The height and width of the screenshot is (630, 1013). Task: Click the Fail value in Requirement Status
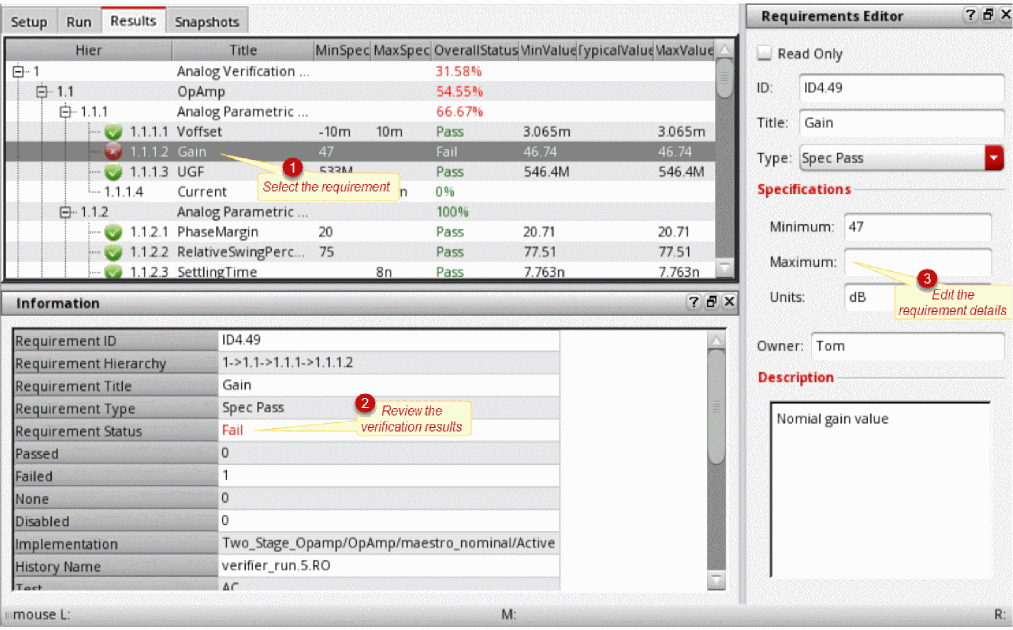click(x=233, y=430)
